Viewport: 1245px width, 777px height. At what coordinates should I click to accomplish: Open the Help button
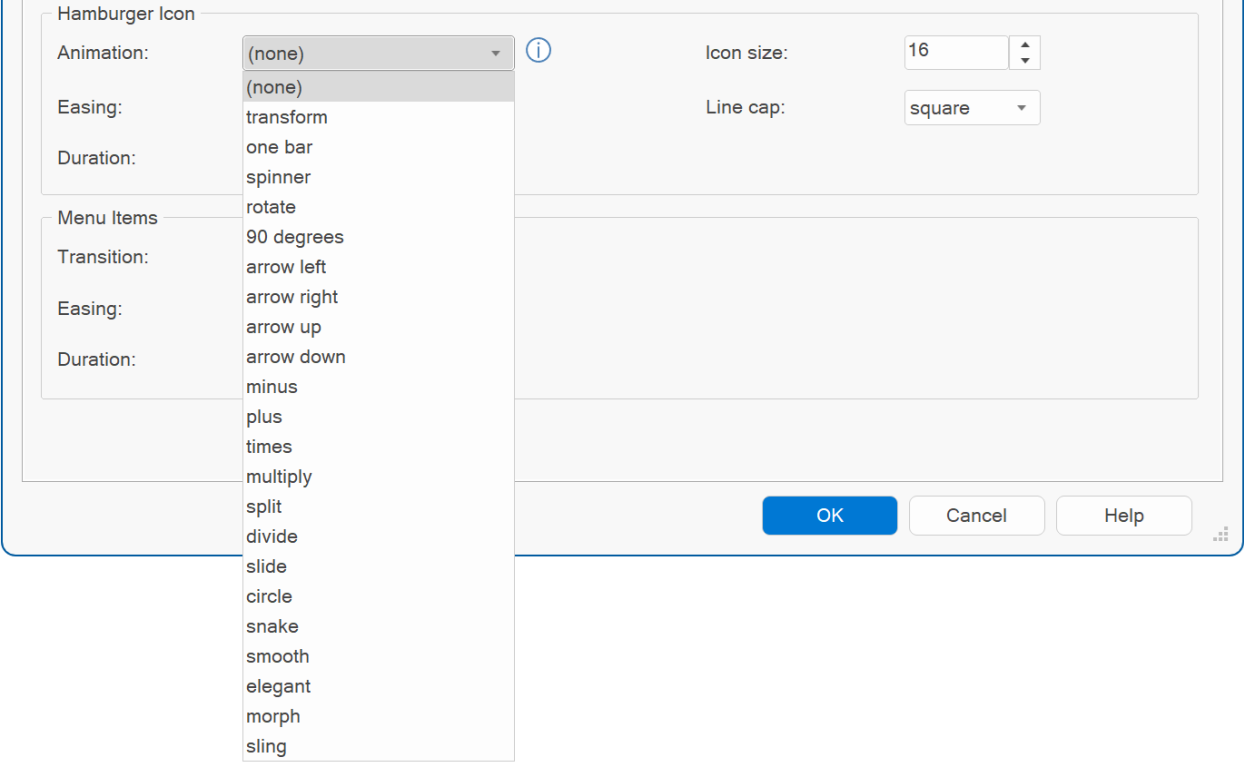pos(1123,516)
